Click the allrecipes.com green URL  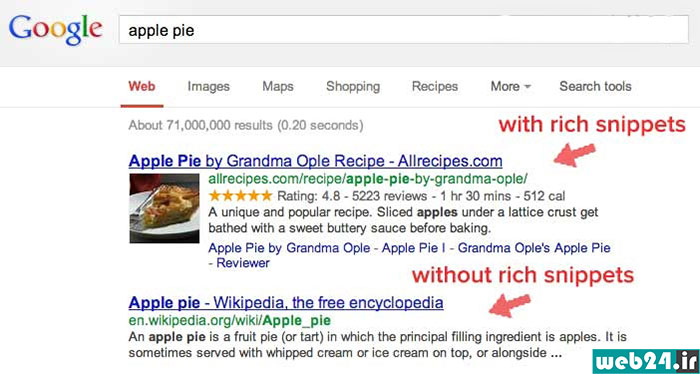click(368, 179)
